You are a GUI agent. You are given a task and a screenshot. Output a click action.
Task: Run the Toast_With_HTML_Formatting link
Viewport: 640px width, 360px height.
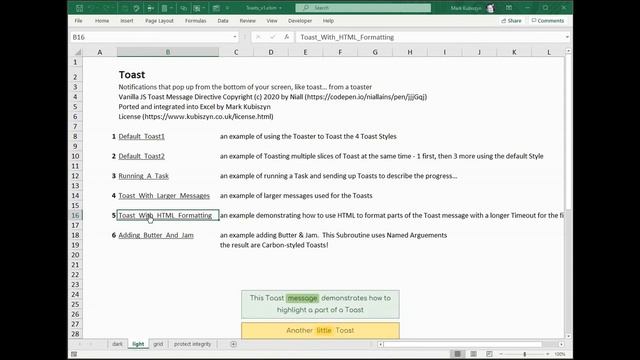click(x=165, y=215)
